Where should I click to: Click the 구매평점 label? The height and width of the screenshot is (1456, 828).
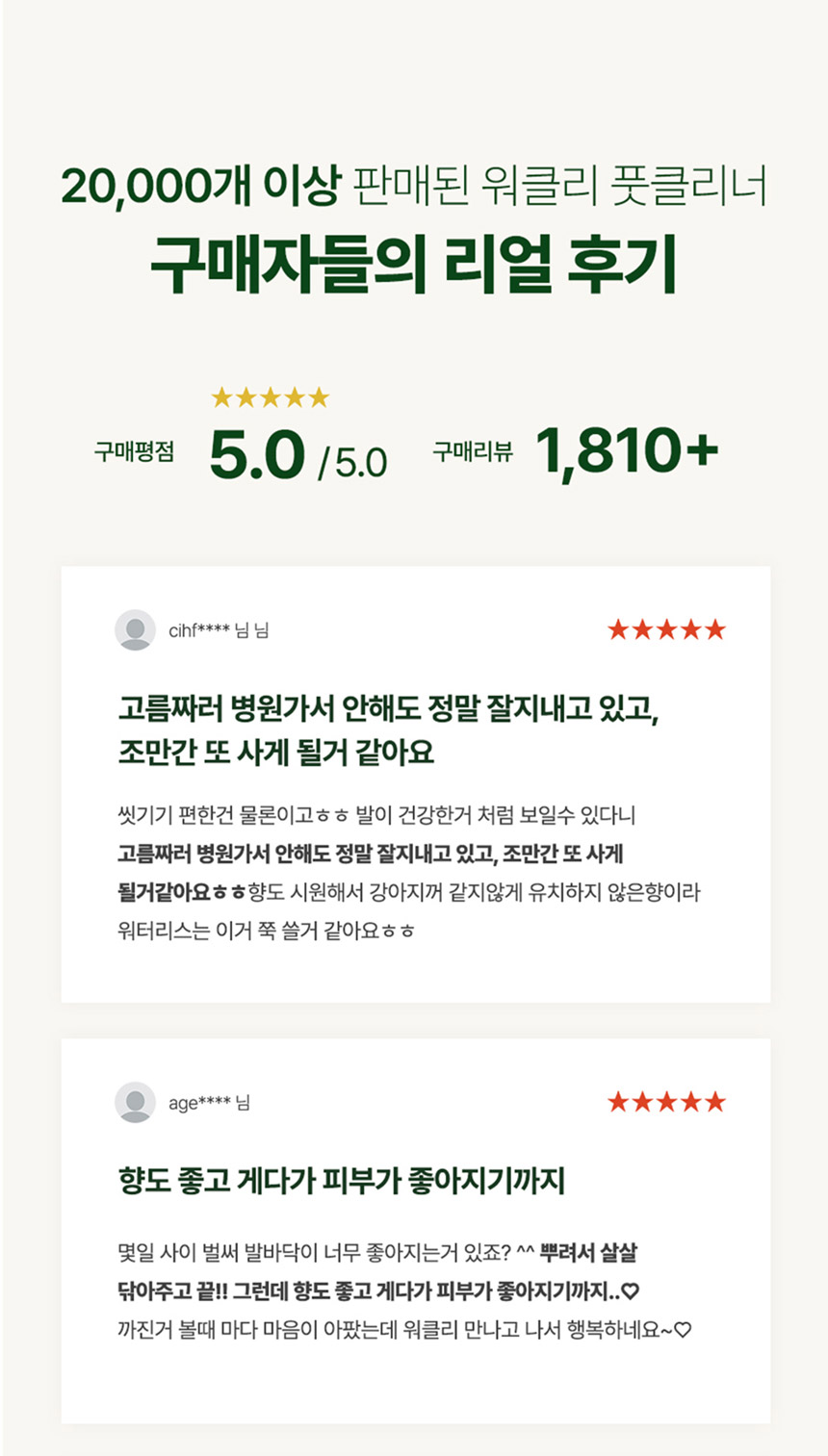134,452
